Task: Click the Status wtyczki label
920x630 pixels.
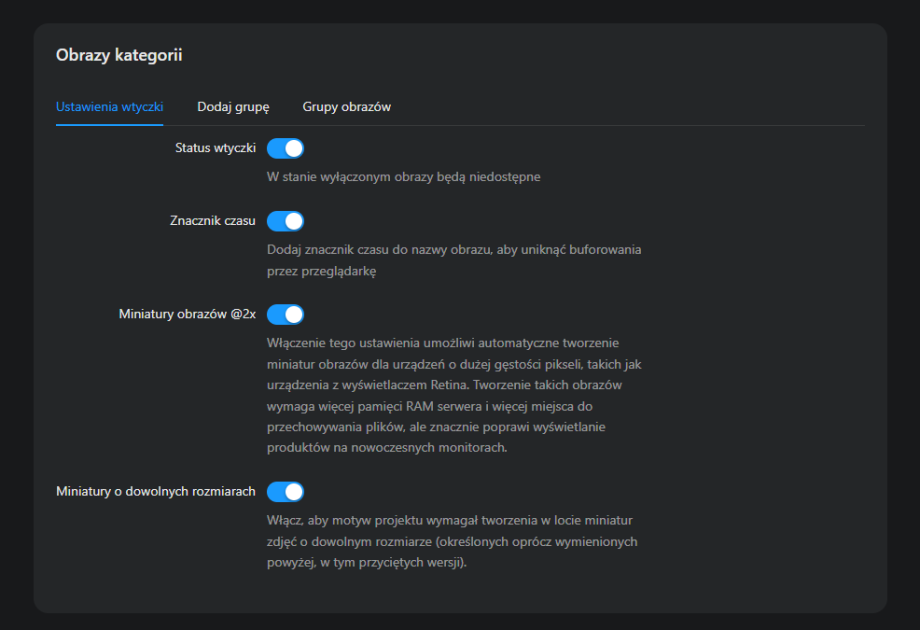Action: (215, 148)
